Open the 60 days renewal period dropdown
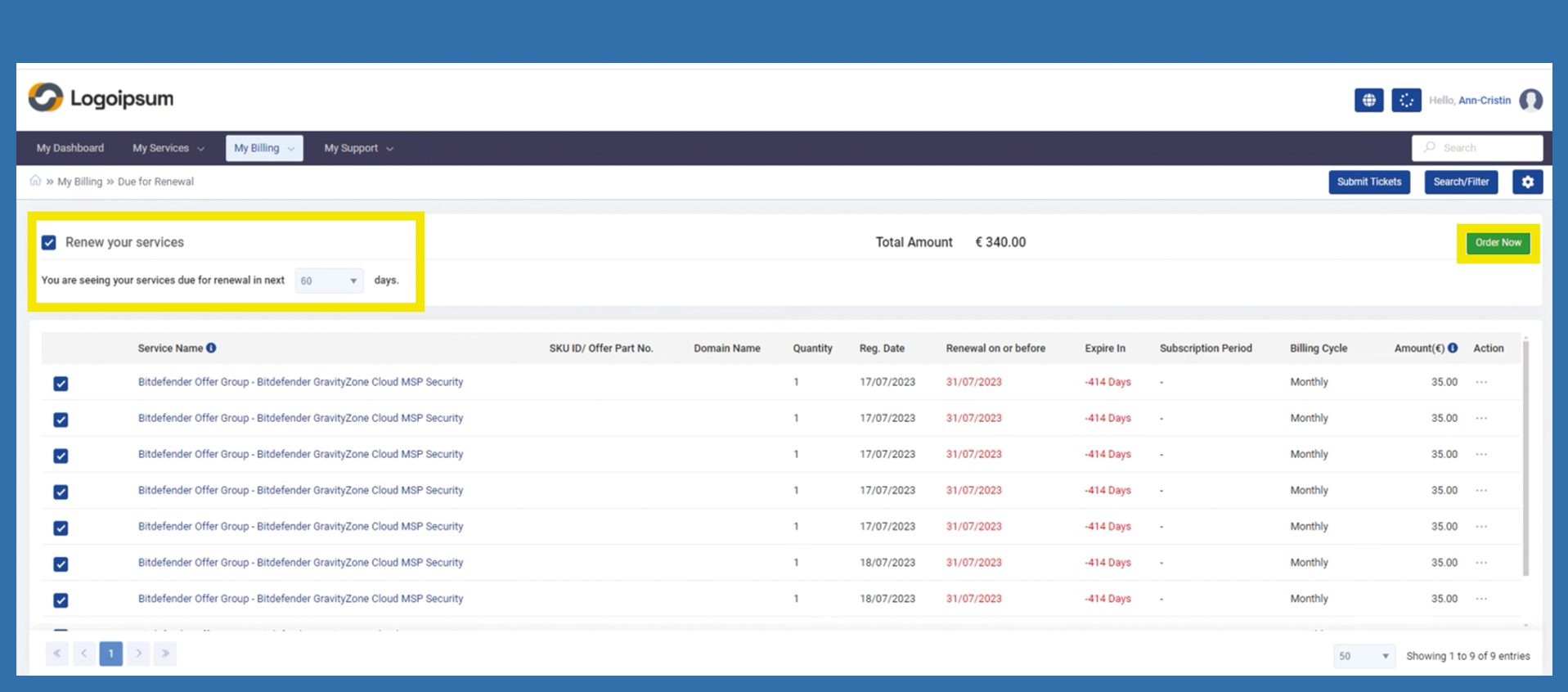The image size is (1568, 692). tap(329, 281)
